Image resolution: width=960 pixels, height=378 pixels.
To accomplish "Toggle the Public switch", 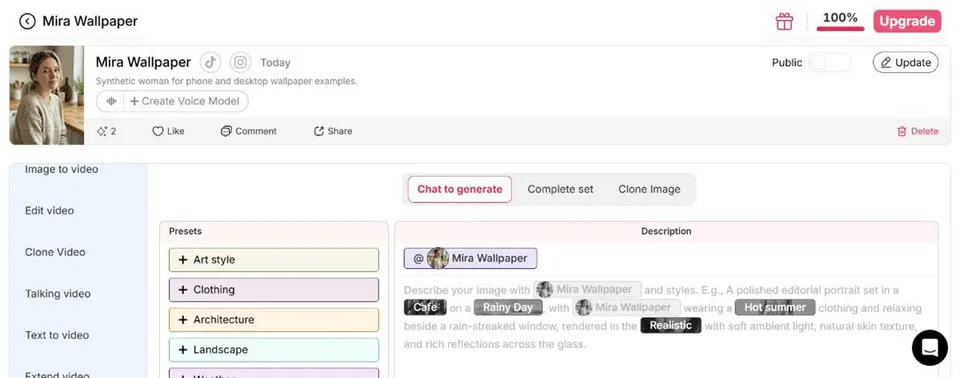I will point(830,62).
